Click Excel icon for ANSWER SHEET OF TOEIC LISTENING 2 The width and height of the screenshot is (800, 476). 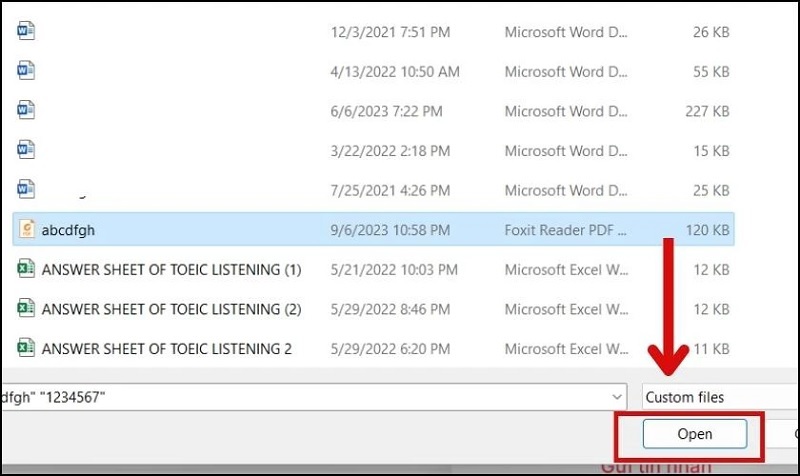(x=27, y=348)
